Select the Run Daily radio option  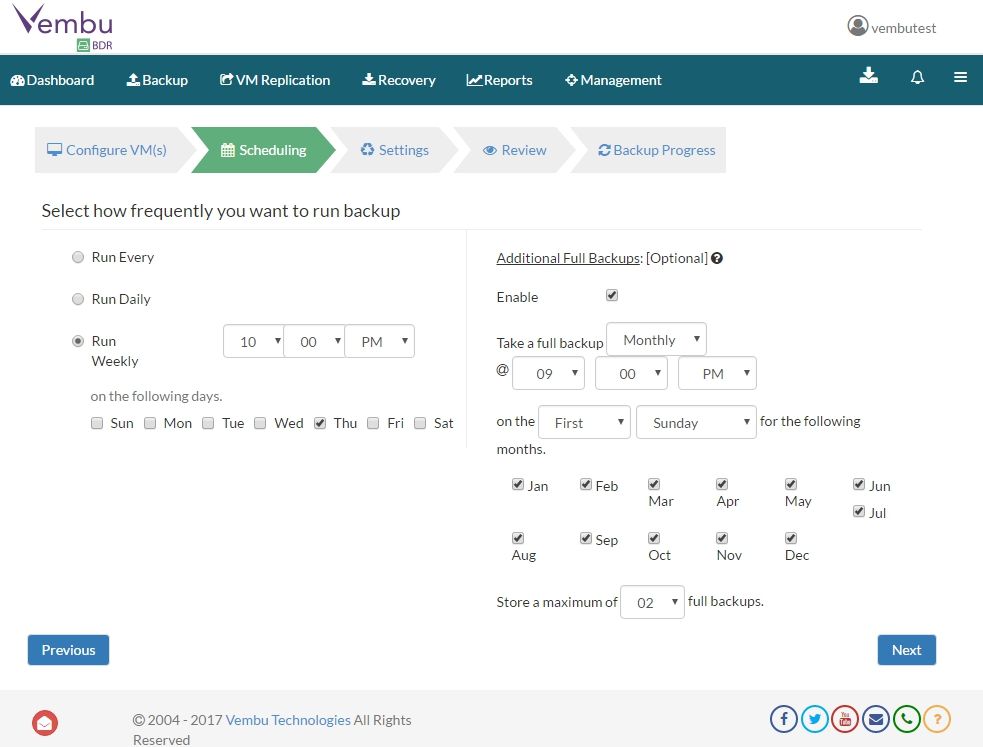tap(78, 299)
